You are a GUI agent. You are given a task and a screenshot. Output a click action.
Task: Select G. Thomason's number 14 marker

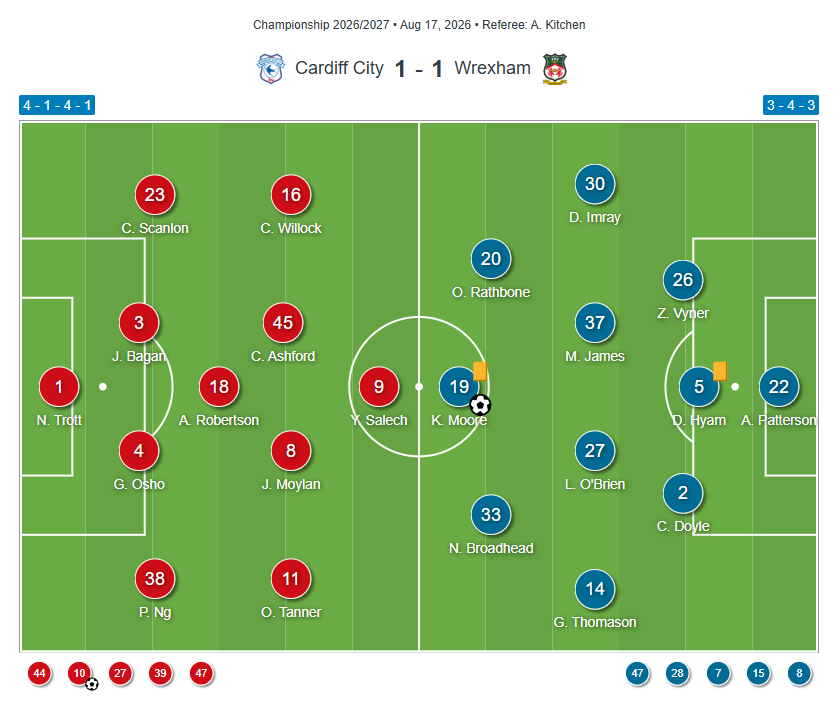tap(595, 589)
